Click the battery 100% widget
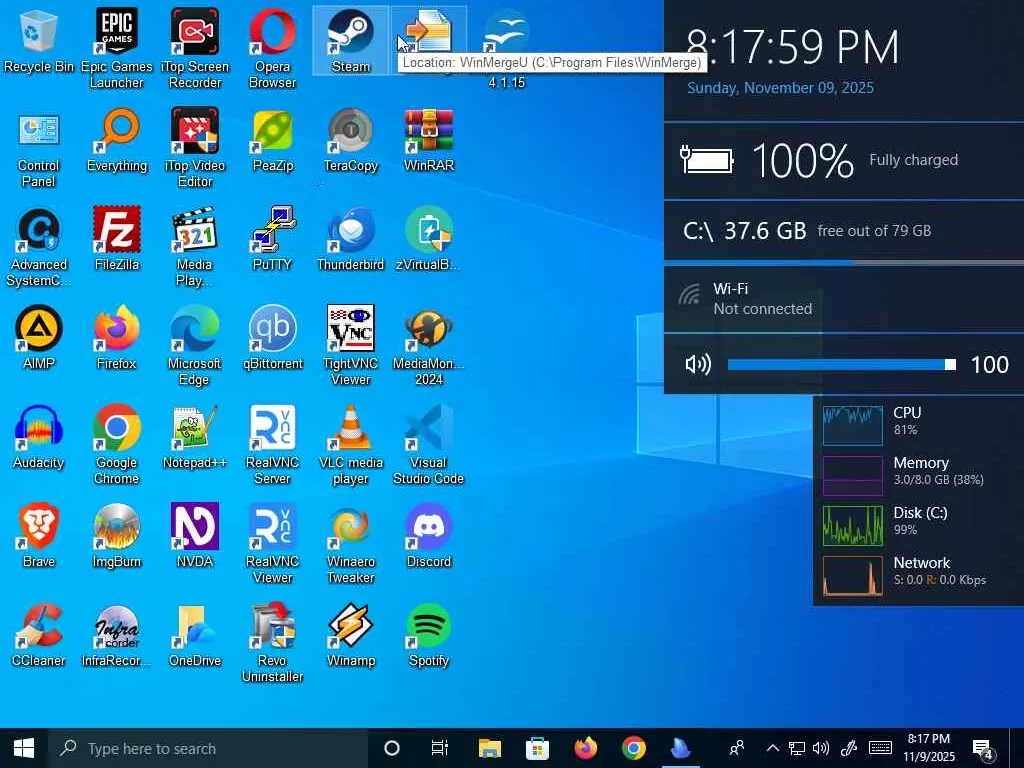The height and width of the screenshot is (768, 1024). pyautogui.click(x=844, y=161)
